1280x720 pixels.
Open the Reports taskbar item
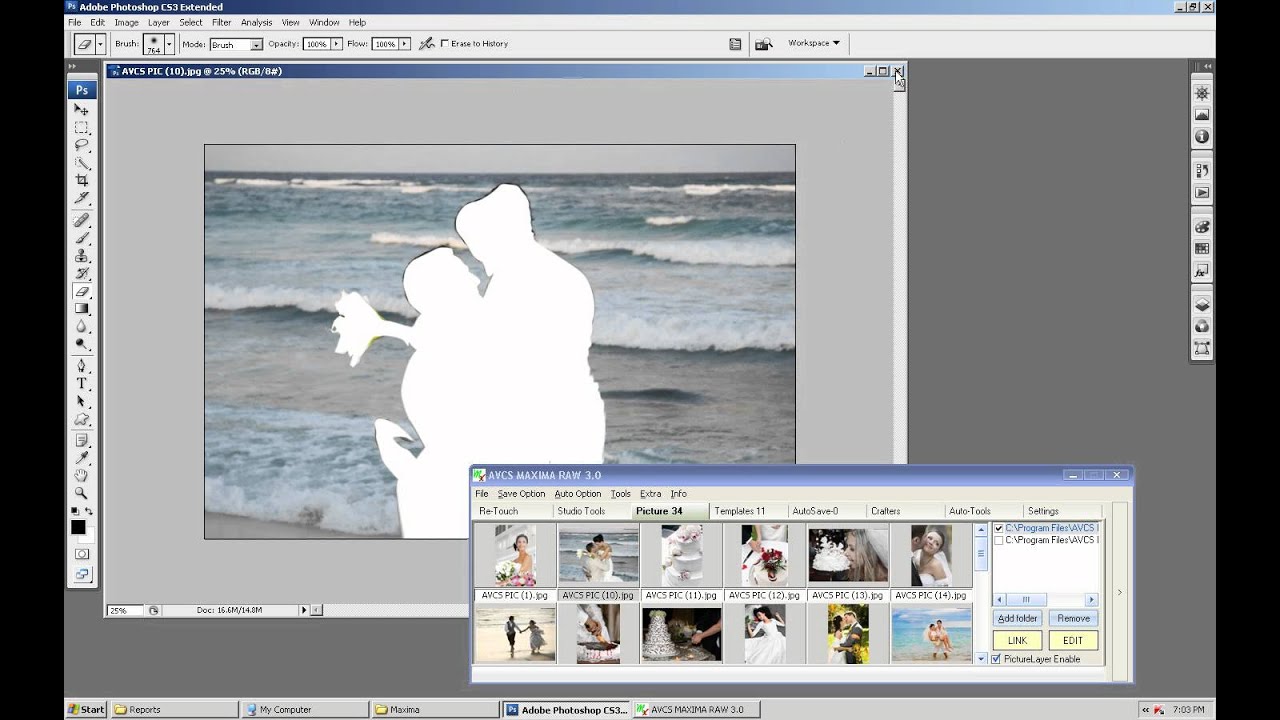174,709
